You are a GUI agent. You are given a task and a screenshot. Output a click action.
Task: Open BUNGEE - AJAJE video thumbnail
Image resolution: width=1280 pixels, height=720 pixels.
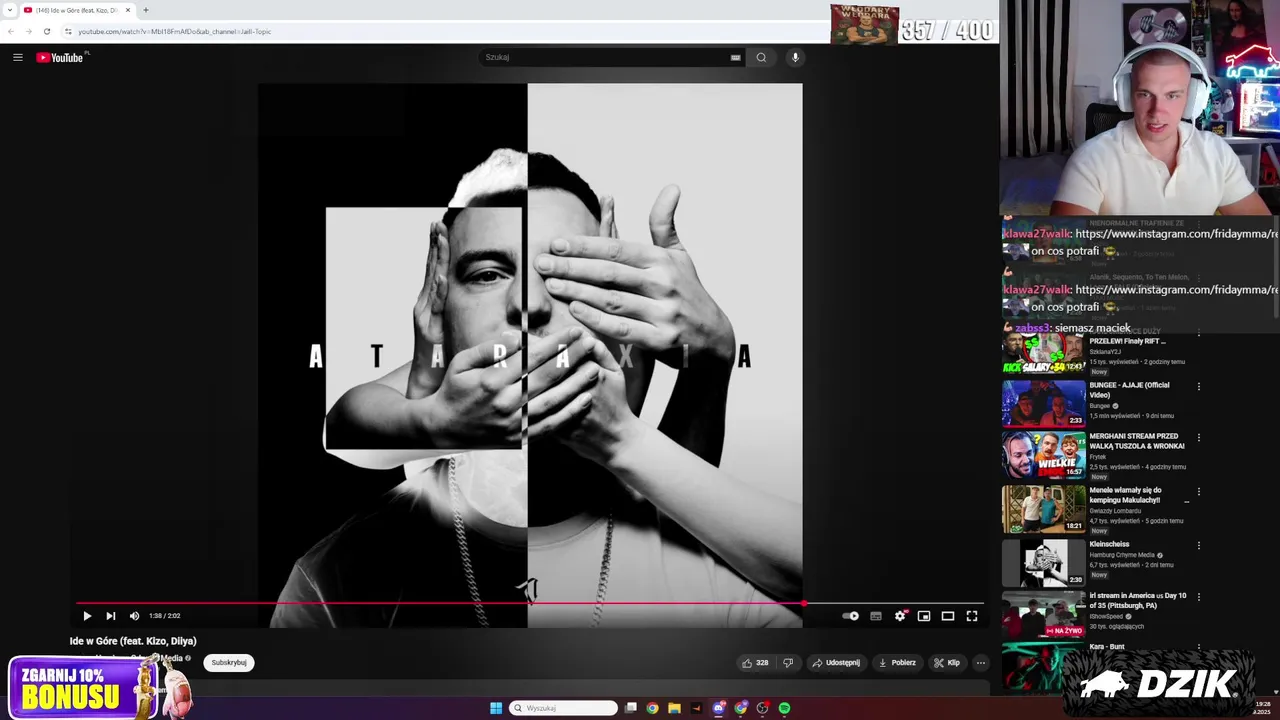pos(1044,402)
